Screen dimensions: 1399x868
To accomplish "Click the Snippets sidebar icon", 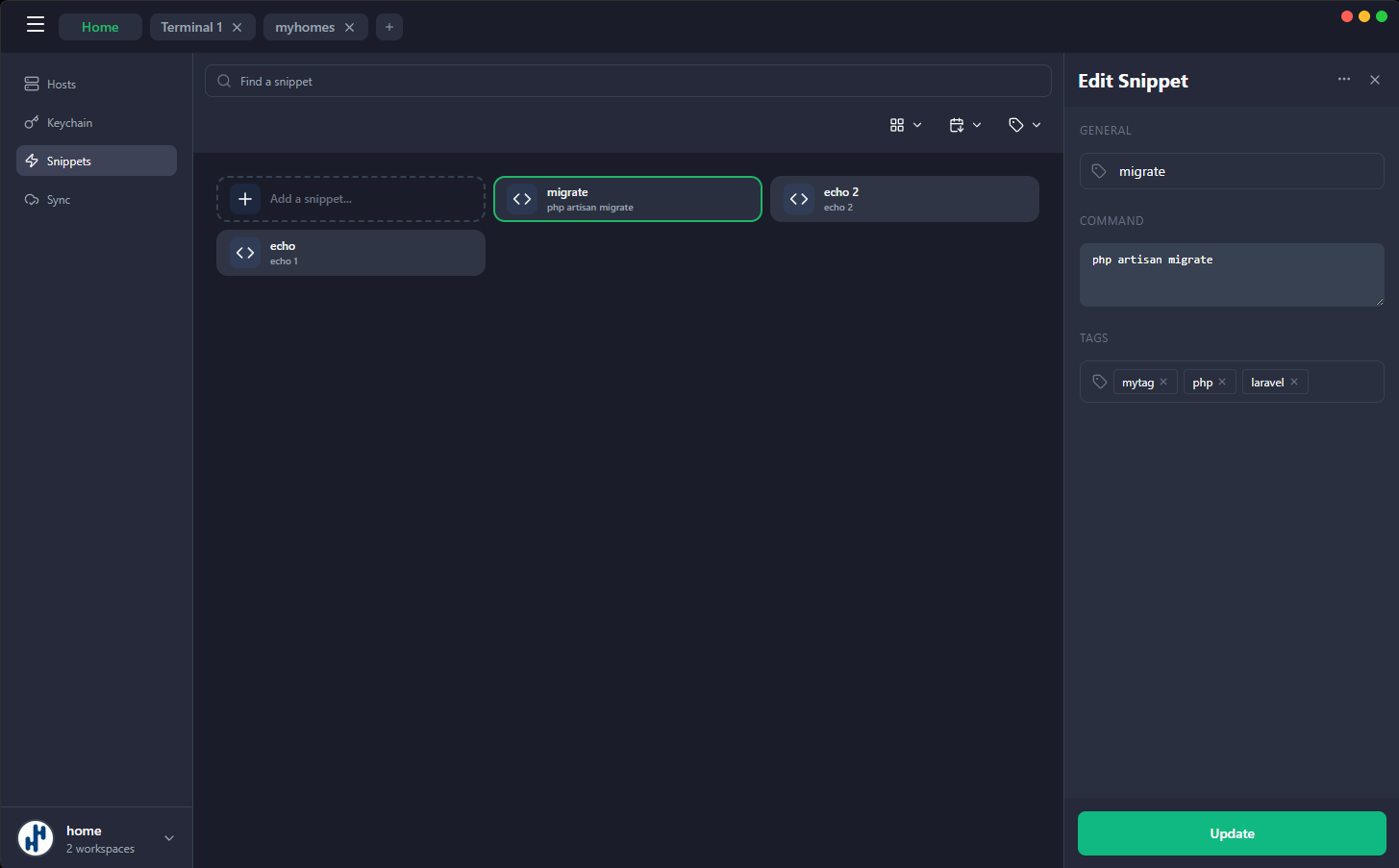I will [x=32, y=161].
